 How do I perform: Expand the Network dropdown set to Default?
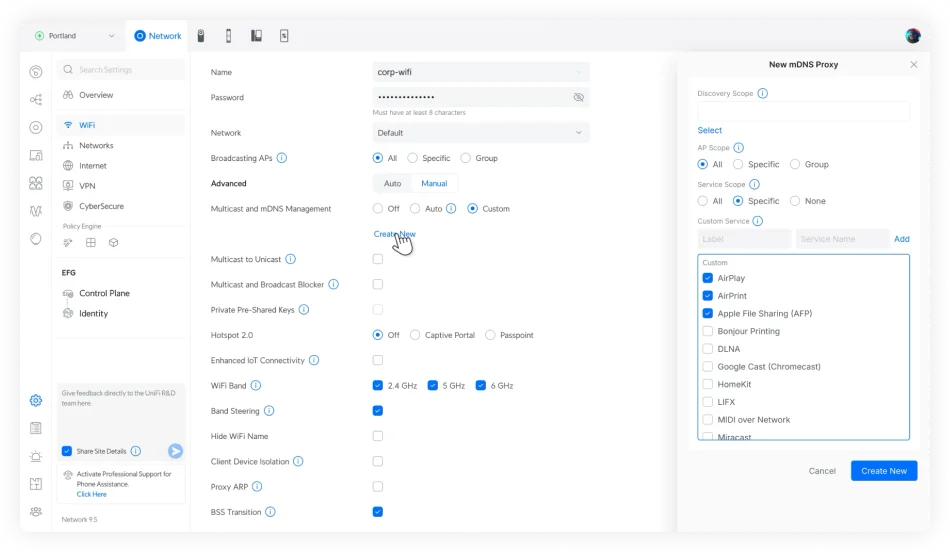click(x=481, y=133)
